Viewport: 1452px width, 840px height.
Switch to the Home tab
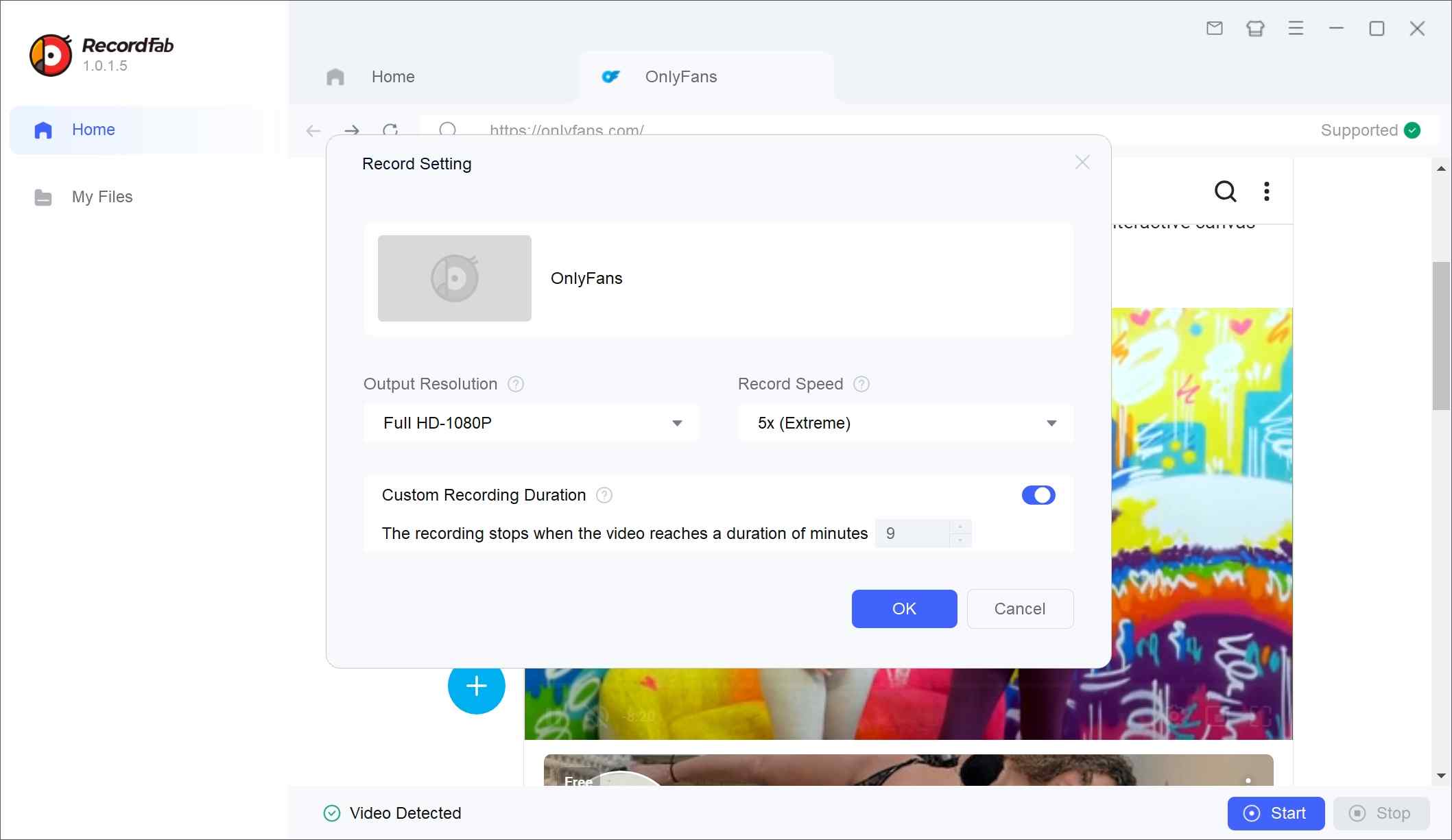click(x=393, y=77)
